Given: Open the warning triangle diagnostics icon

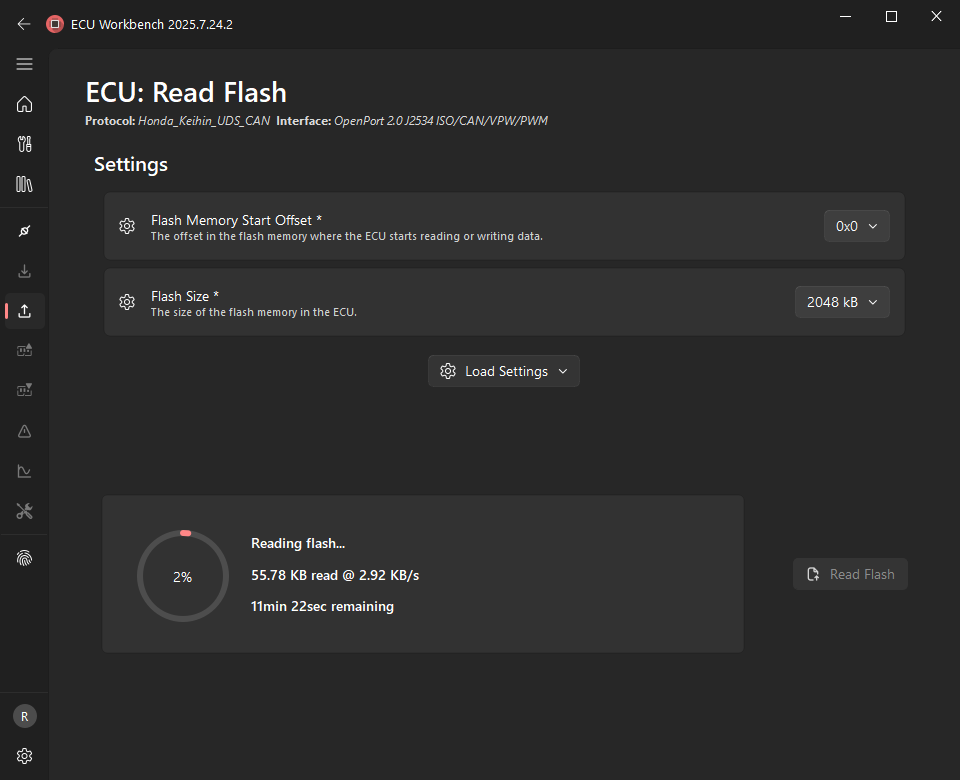Looking at the screenshot, I should pos(24,431).
